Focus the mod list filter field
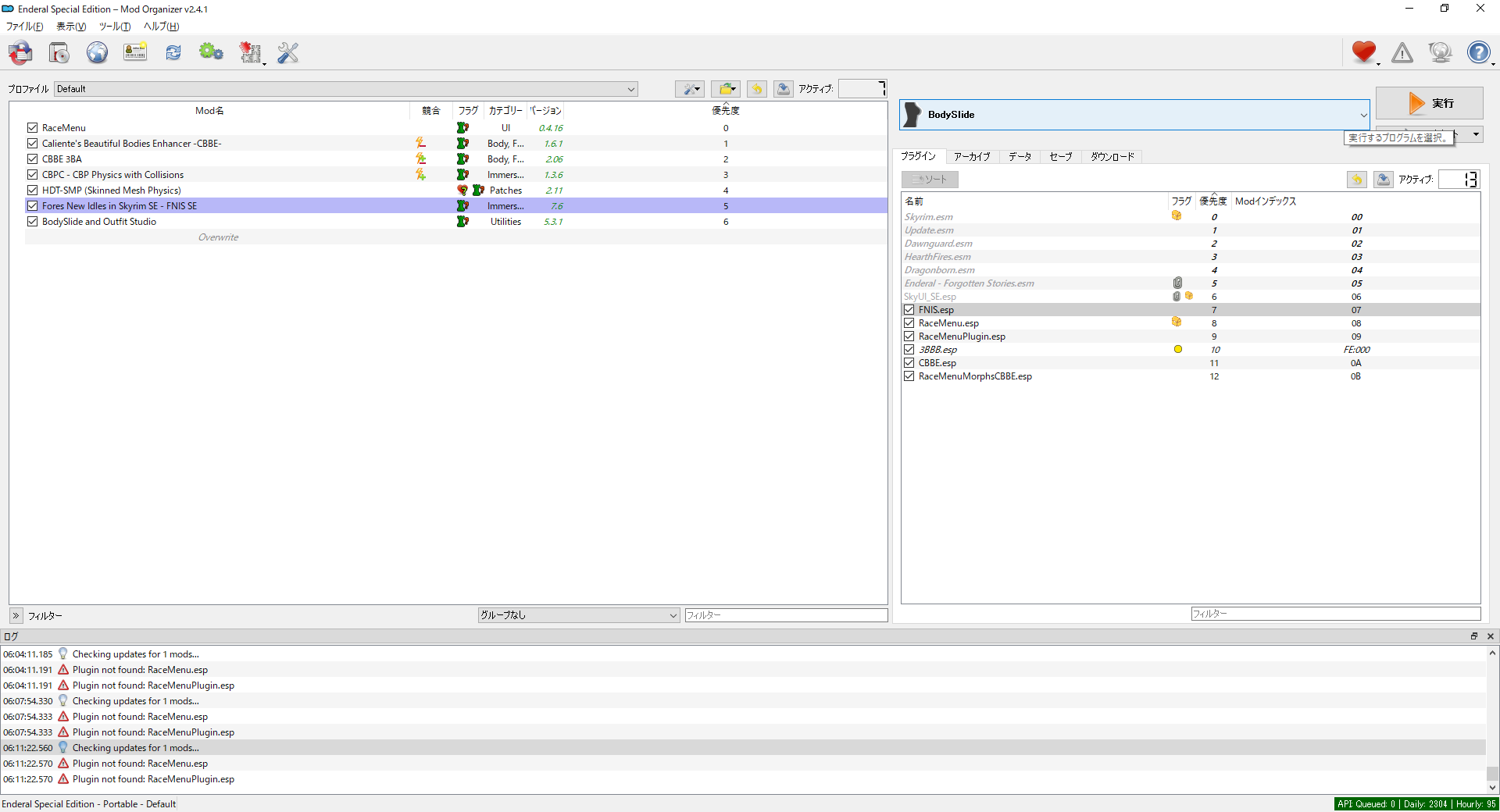This screenshot has width=1500, height=812. coord(786,615)
